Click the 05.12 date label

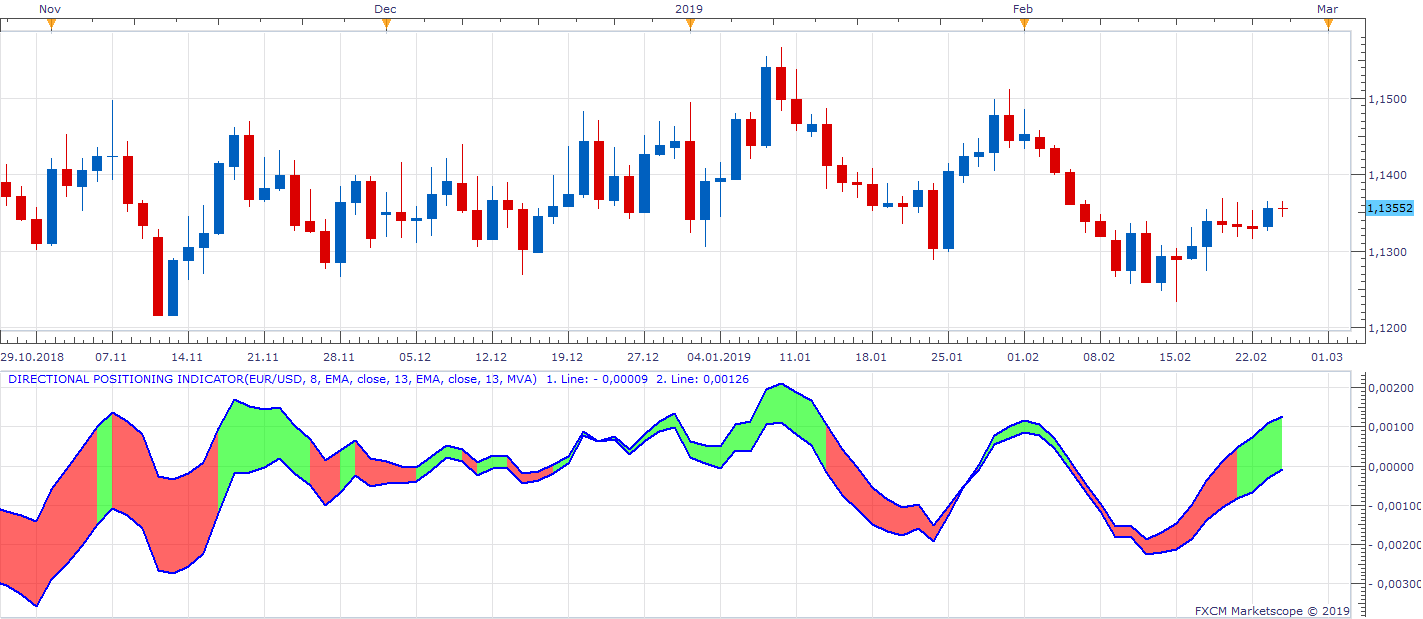tap(415, 357)
